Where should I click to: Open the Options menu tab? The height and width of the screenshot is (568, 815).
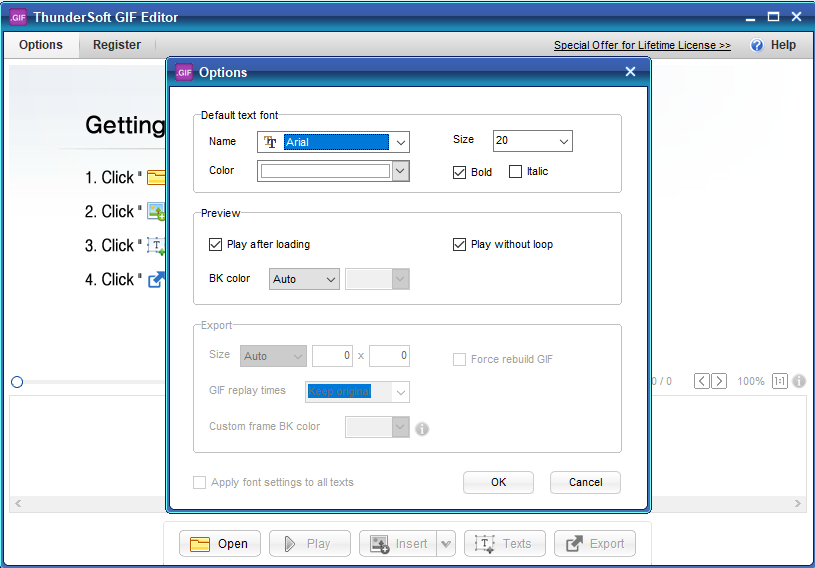[x=41, y=45]
